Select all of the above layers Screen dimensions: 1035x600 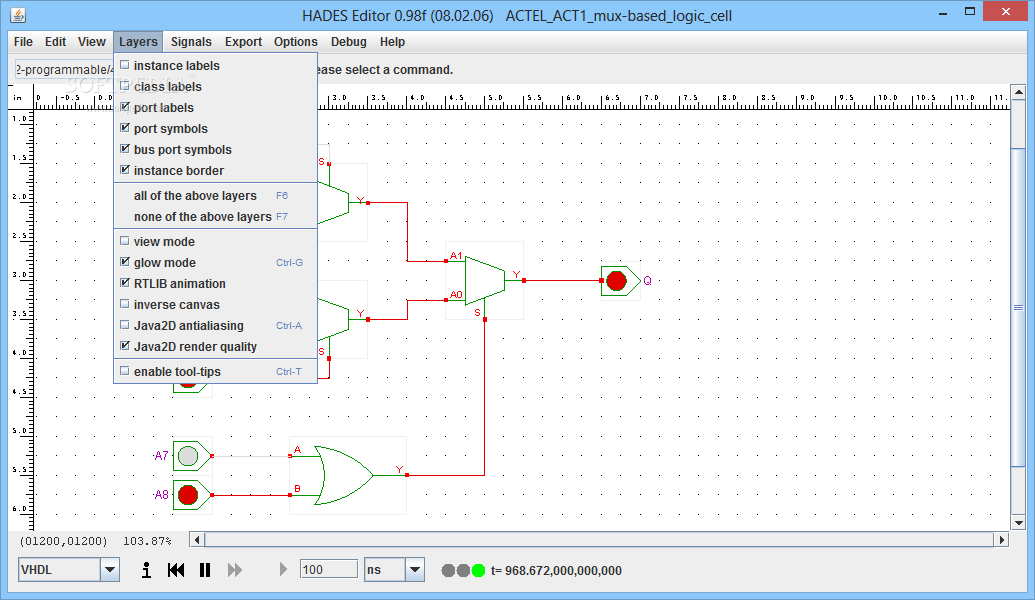[x=215, y=195]
